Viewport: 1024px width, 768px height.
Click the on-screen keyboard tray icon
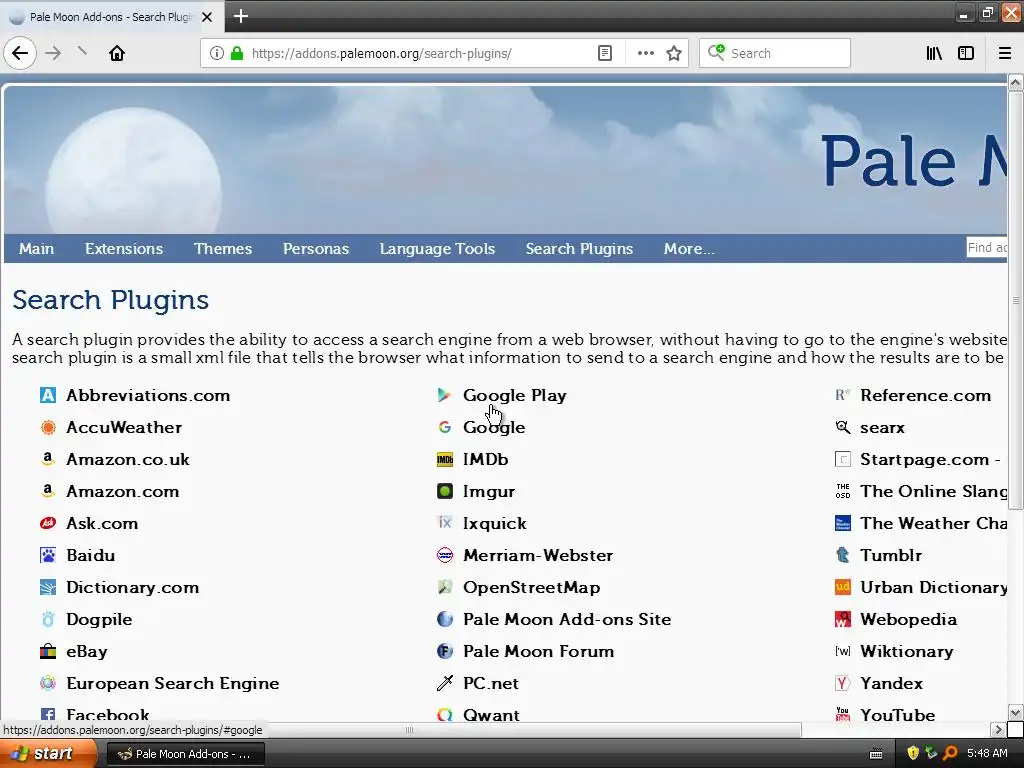pos(876,754)
